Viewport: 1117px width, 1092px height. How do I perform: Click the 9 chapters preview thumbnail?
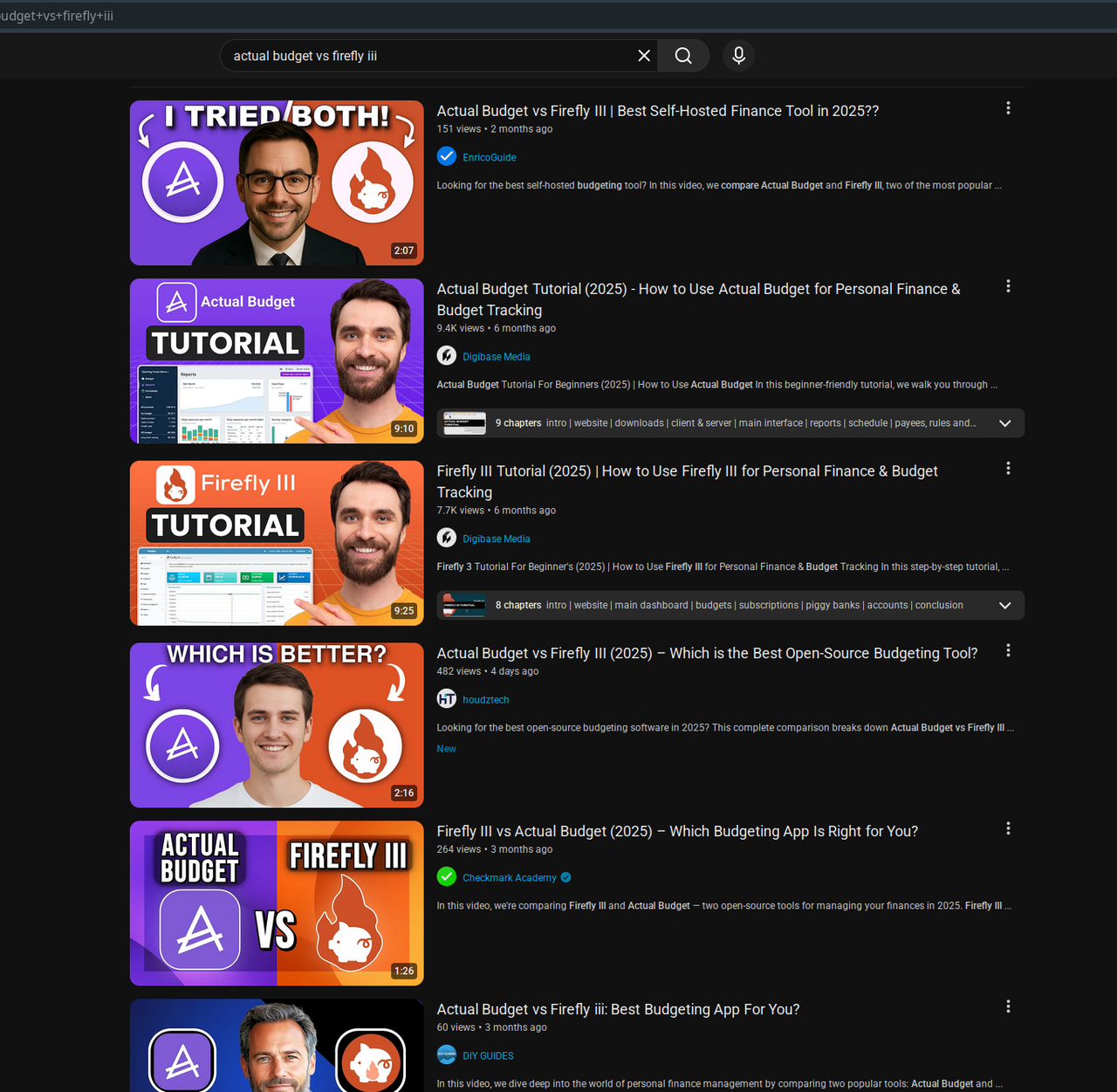coord(464,423)
